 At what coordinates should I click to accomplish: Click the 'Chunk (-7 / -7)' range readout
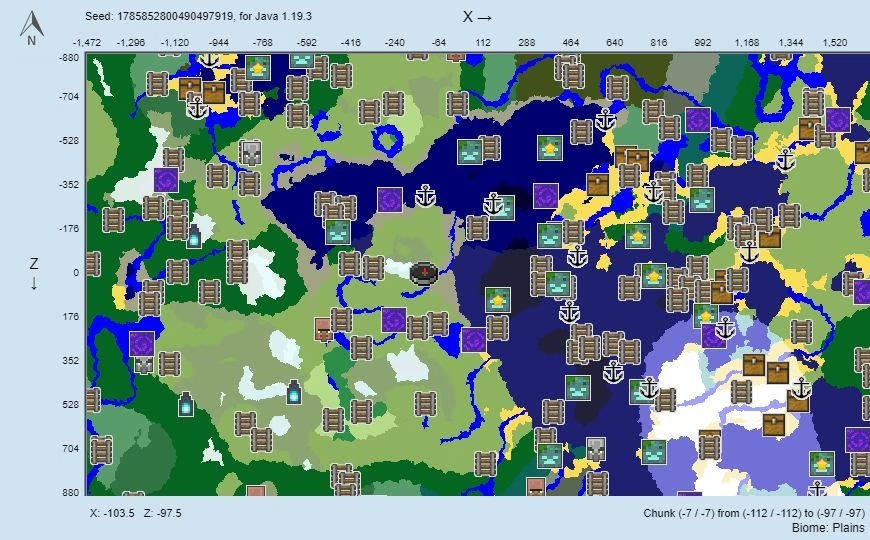click(753, 513)
